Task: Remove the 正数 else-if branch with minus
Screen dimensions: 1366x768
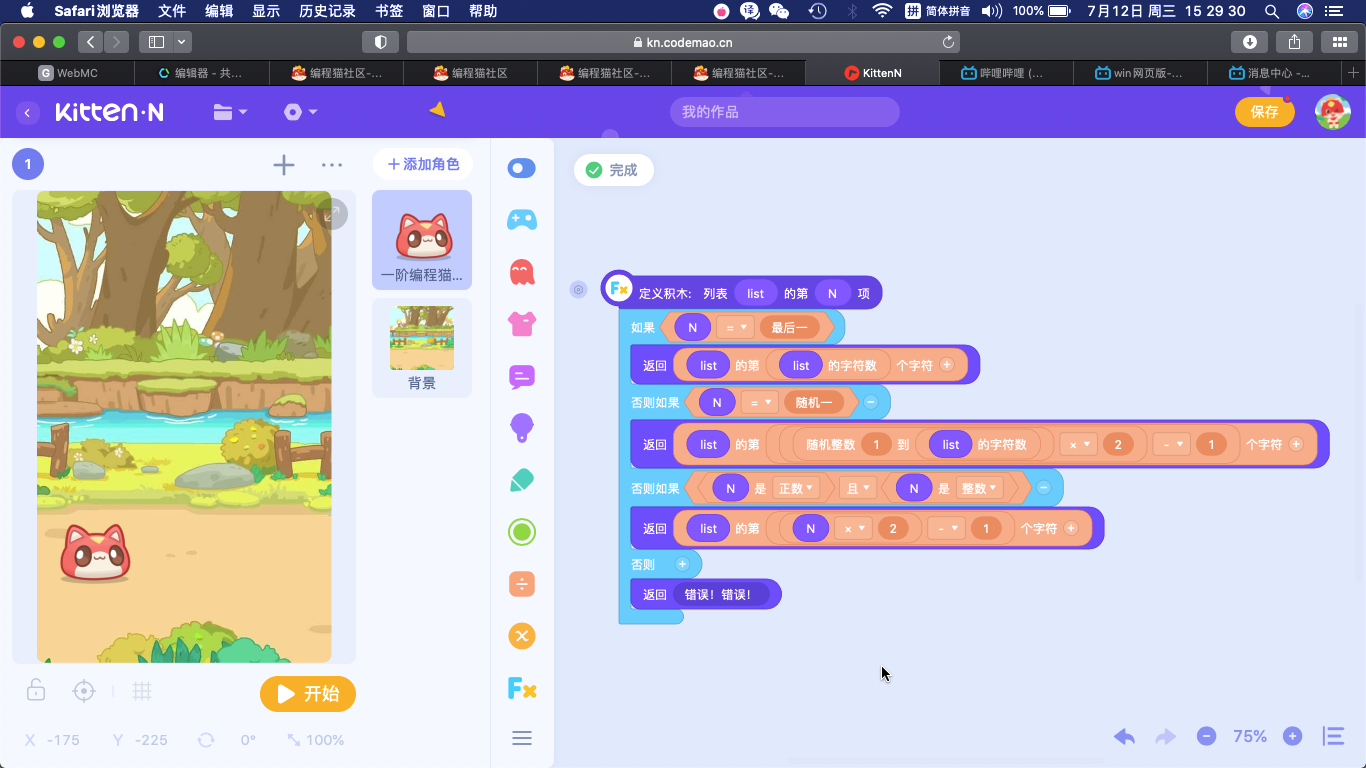Action: pyautogui.click(x=1043, y=488)
